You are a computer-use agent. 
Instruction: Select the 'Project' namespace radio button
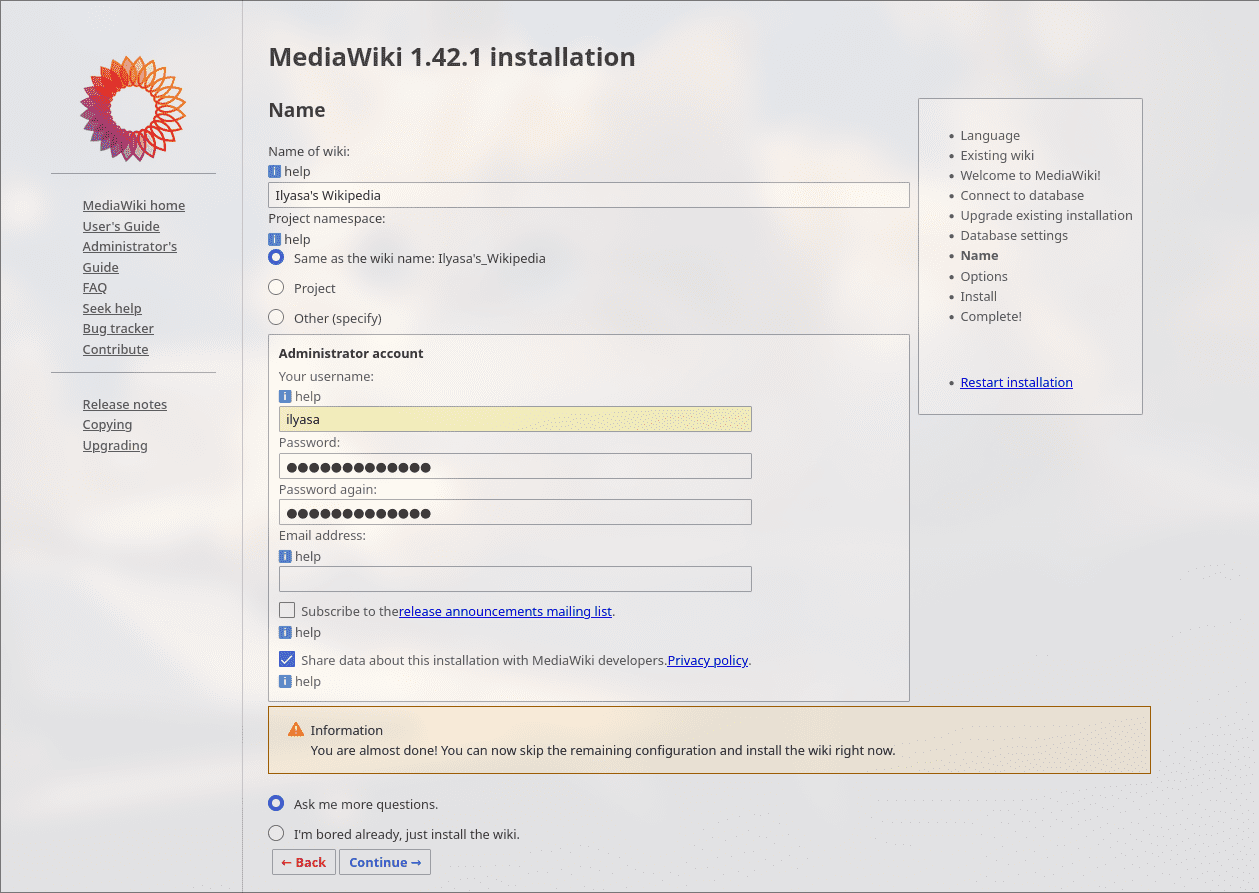[276, 287]
